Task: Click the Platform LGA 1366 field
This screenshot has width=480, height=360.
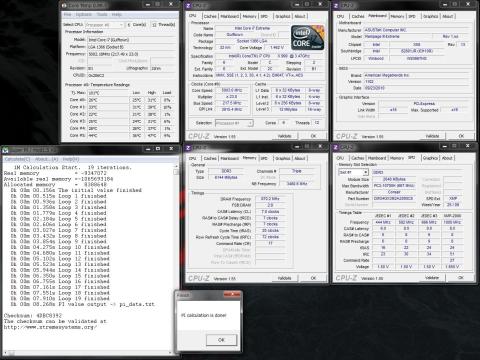Action: pyautogui.click(x=130, y=47)
